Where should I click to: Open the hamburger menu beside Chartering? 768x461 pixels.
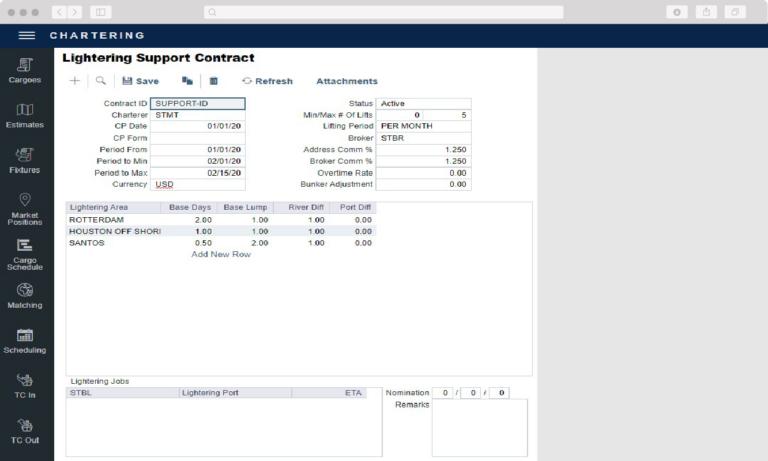(x=27, y=36)
